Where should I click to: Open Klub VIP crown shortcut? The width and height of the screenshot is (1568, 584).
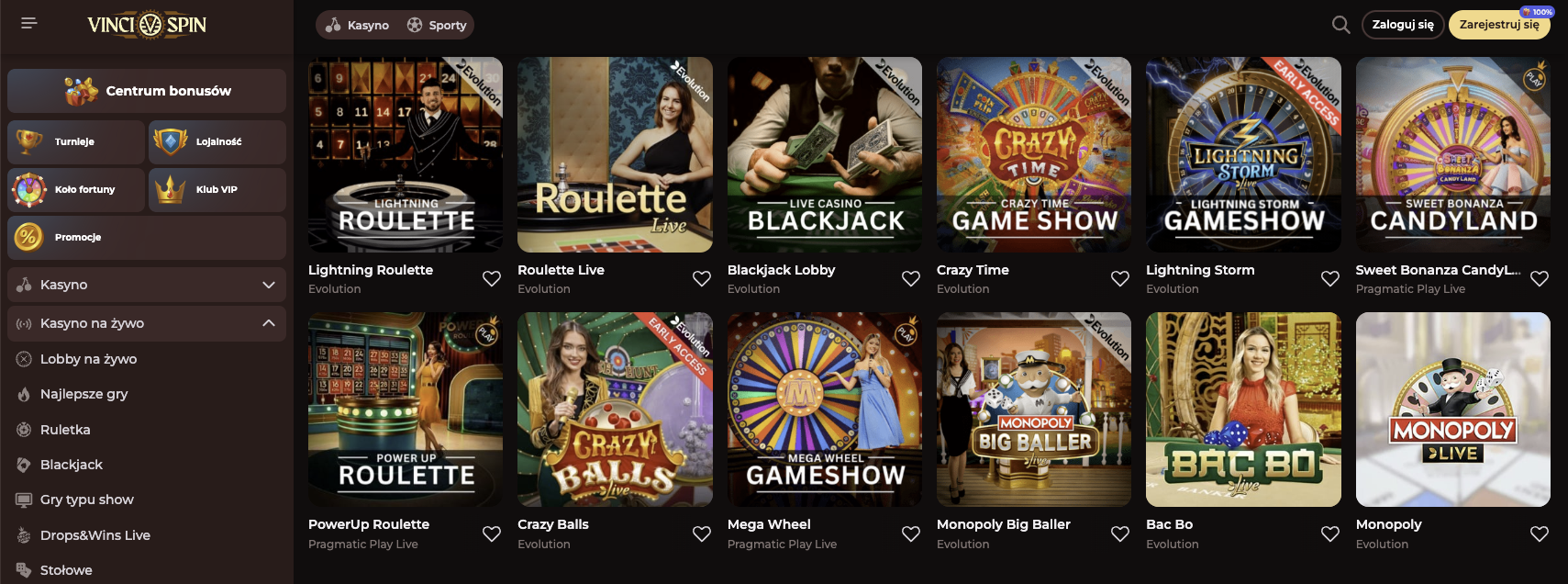(217, 189)
